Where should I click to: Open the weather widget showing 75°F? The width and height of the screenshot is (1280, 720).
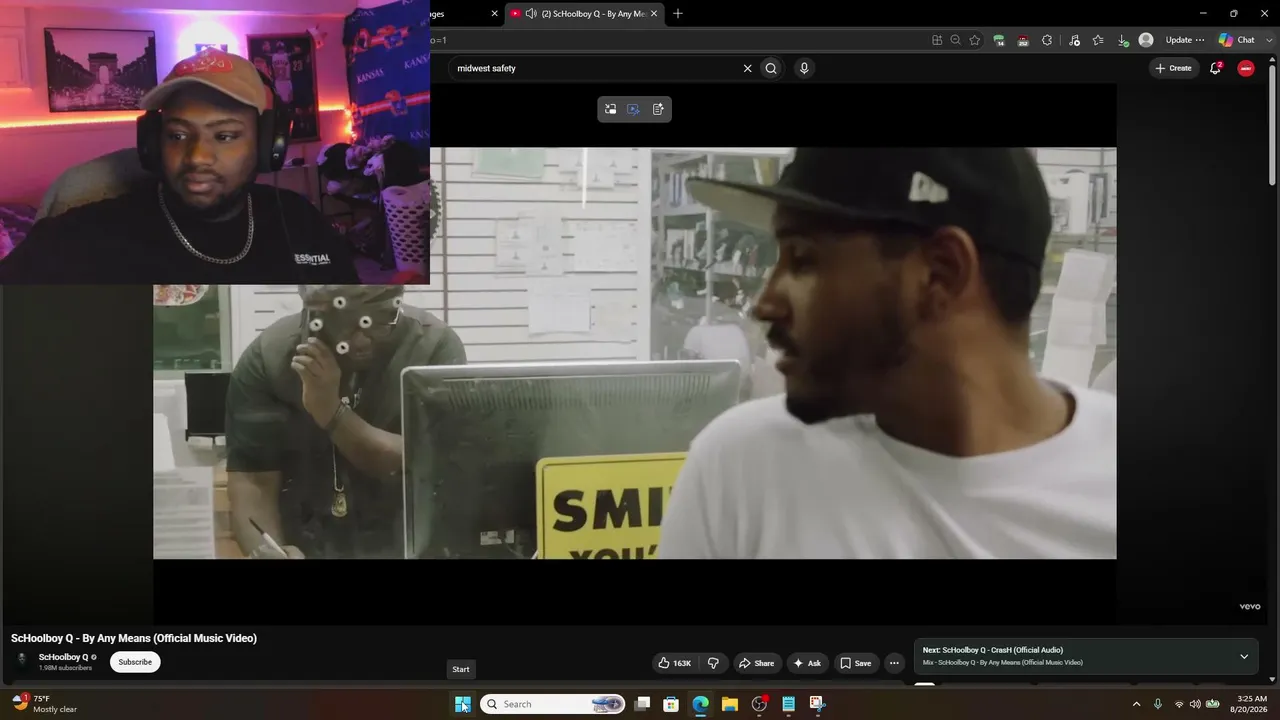[45, 704]
